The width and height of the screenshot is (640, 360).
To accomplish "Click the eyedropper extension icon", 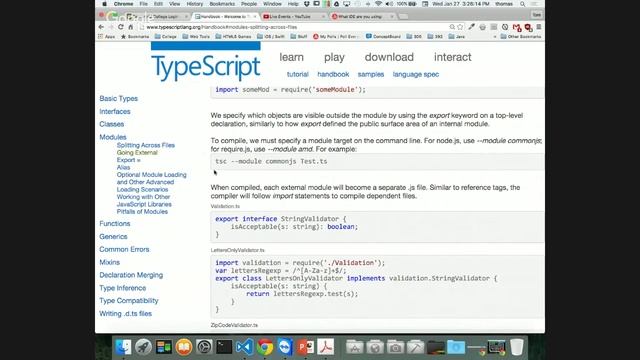I will pyautogui.click(x=471, y=27).
